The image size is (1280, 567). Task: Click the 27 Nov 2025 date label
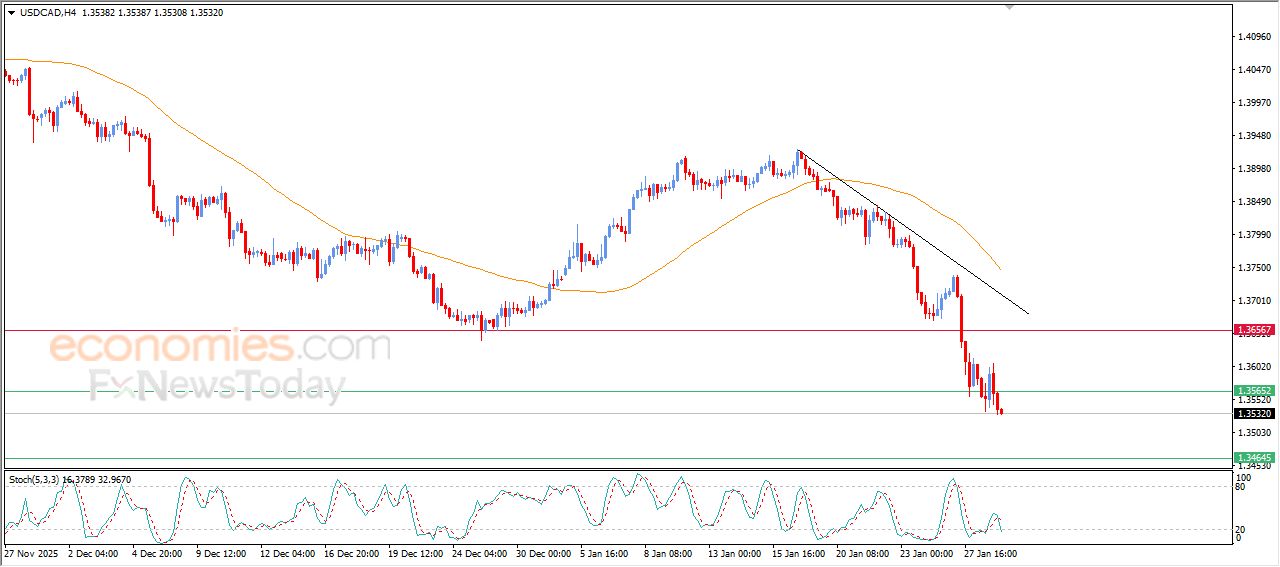pos(31,553)
